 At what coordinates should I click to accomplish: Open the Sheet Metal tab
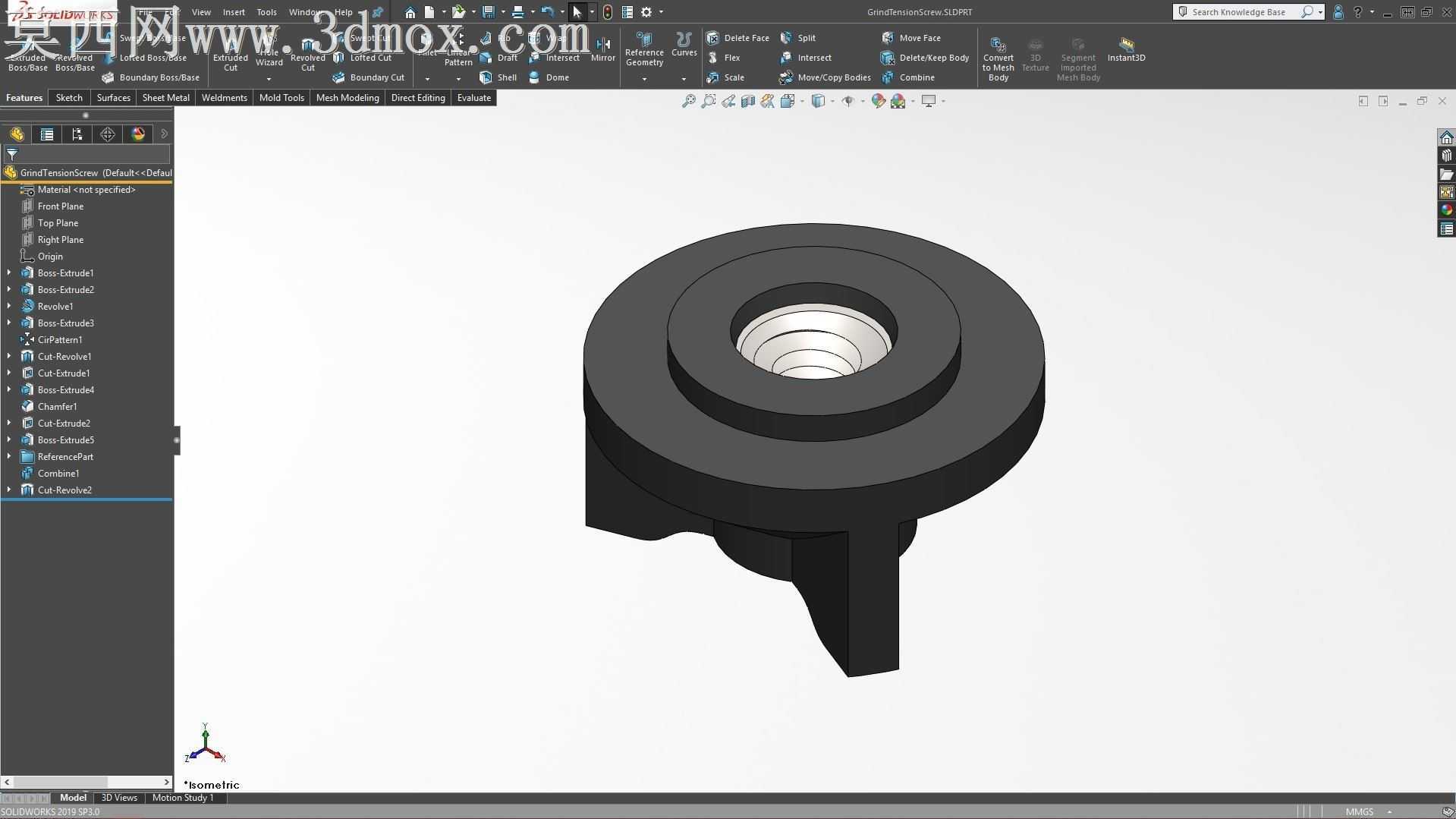(x=165, y=98)
